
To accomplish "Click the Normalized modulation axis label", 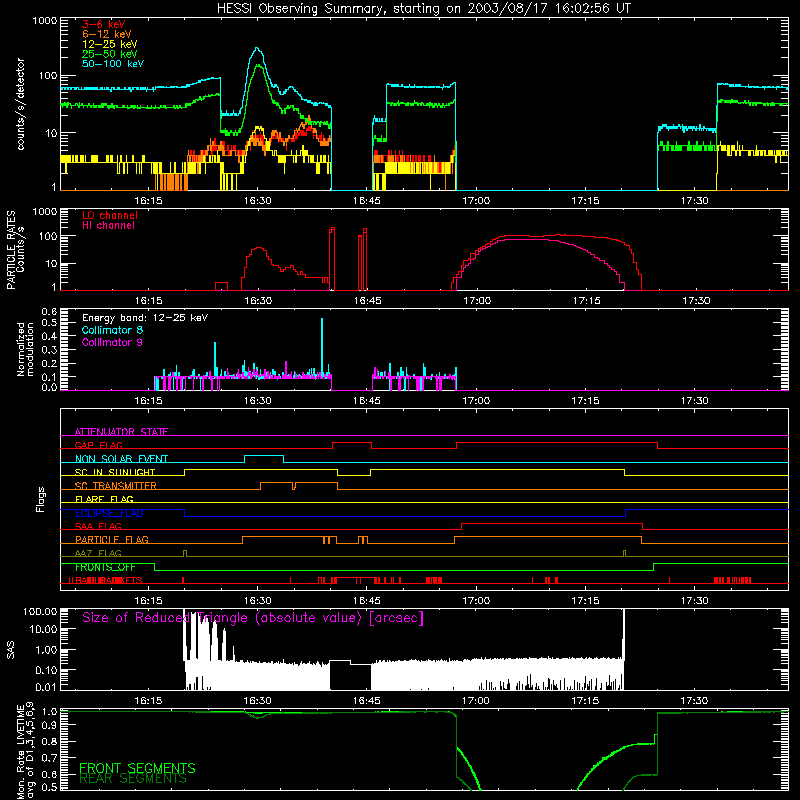I will point(25,349).
